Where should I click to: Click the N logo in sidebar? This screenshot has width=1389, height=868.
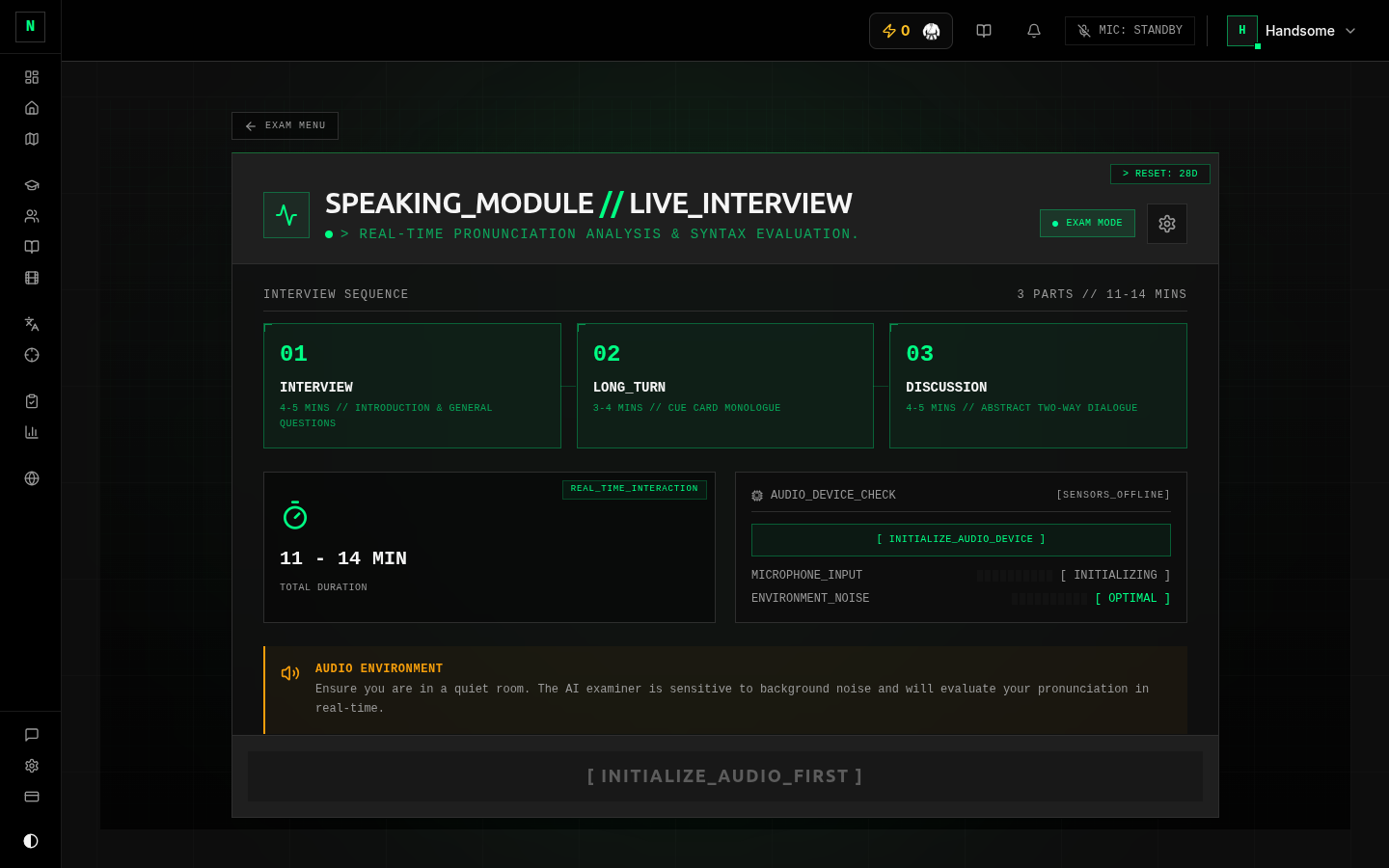point(30,27)
